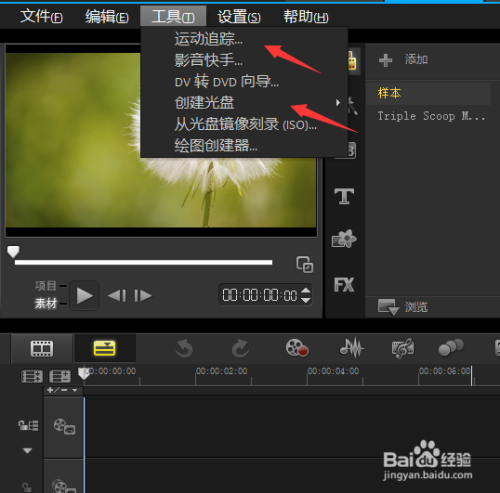Open the Title (T) library panel
Viewport: 500px width, 493px height.
click(x=344, y=196)
